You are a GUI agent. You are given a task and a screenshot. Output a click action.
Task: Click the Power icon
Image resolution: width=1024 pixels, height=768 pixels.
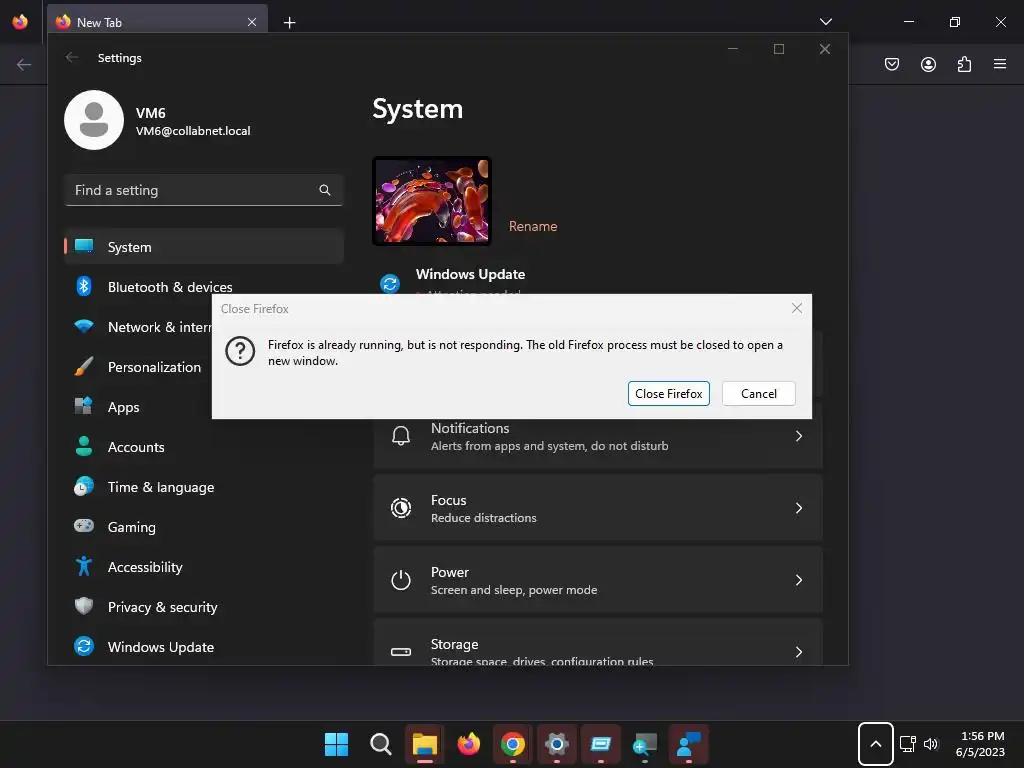pyautogui.click(x=401, y=580)
